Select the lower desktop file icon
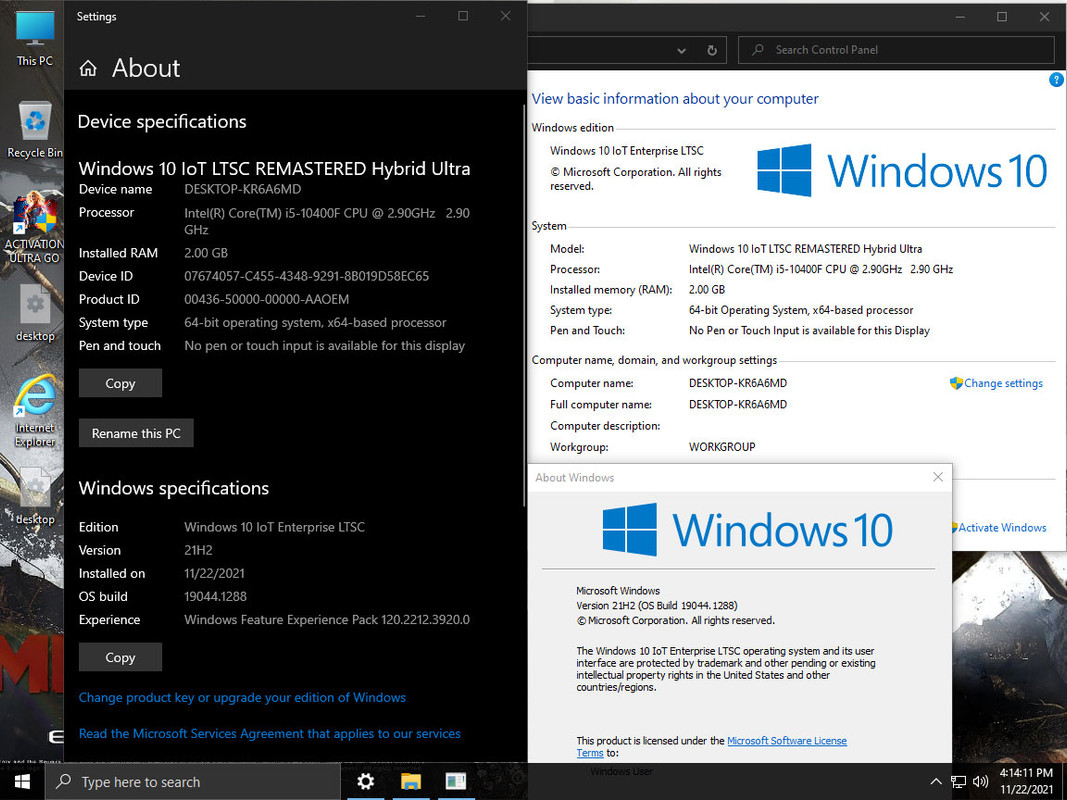1067x800 pixels. coord(35,496)
